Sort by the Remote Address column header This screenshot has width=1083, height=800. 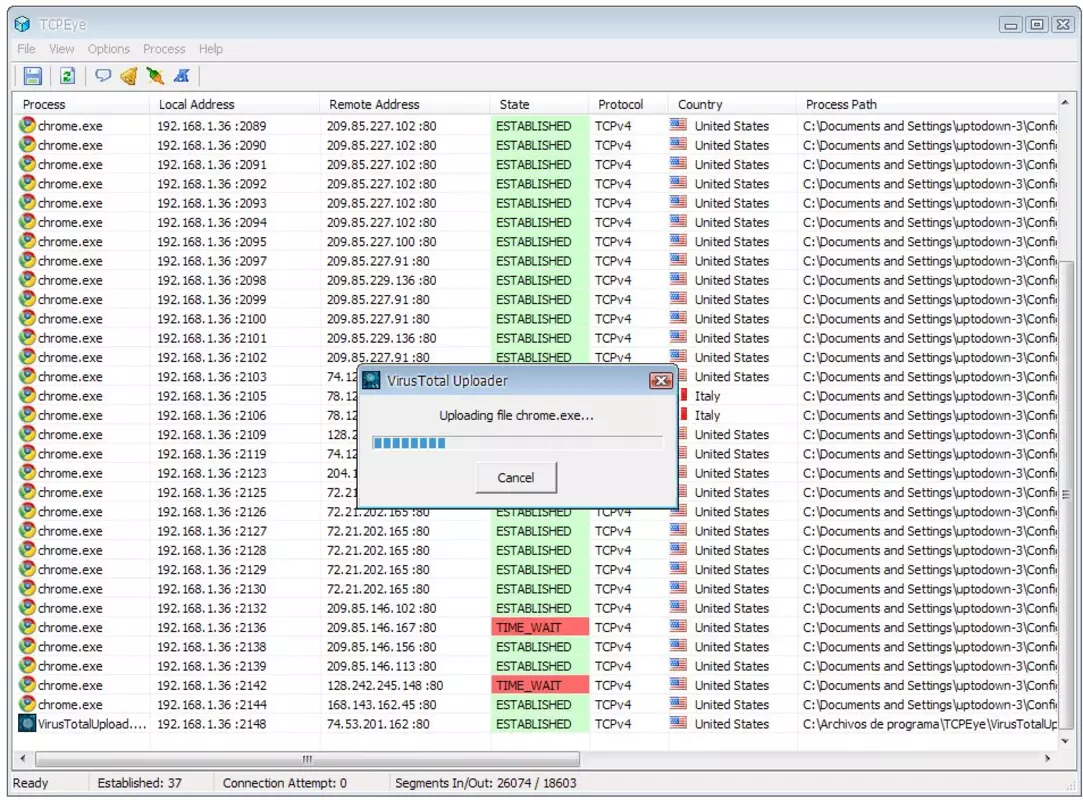coord(405,104)
